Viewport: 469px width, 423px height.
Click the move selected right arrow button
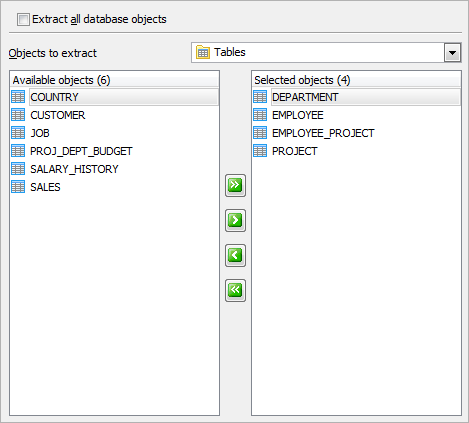[235, 220]
